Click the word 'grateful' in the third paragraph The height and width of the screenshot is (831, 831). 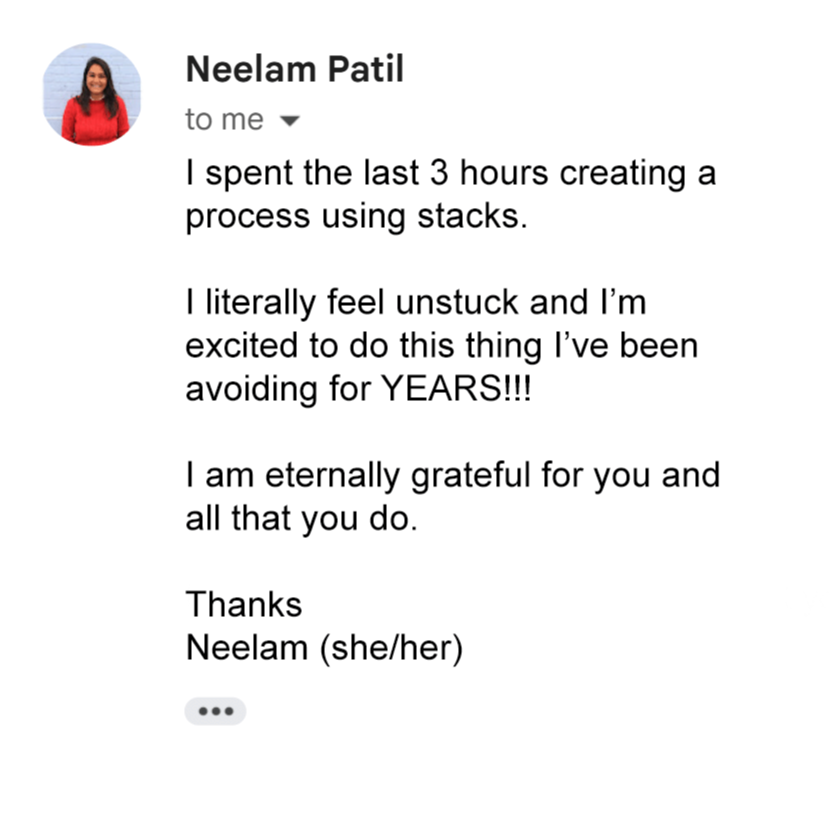[x=471, y=475]
